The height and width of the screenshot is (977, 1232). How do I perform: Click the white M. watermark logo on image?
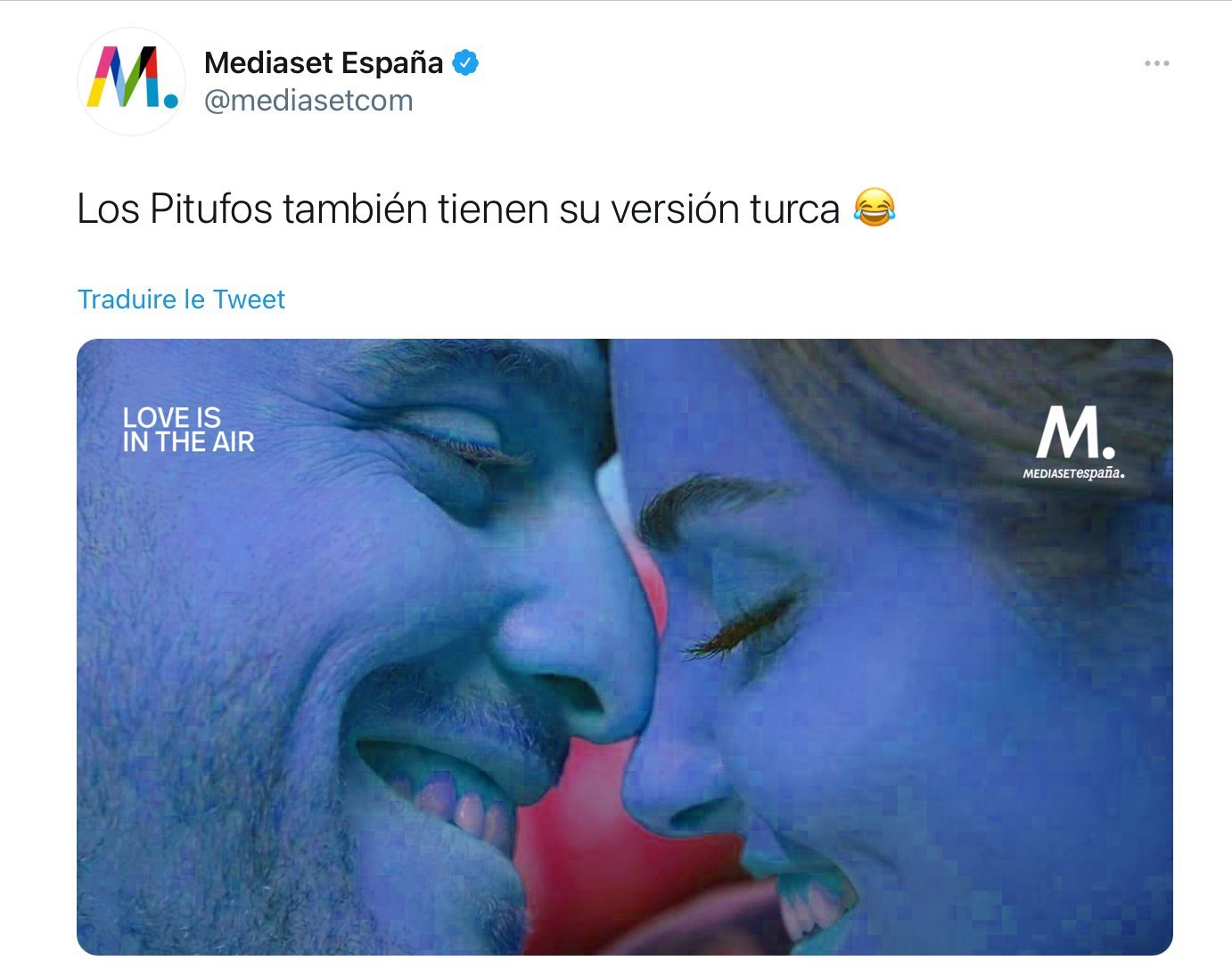tap(1074, 432)
